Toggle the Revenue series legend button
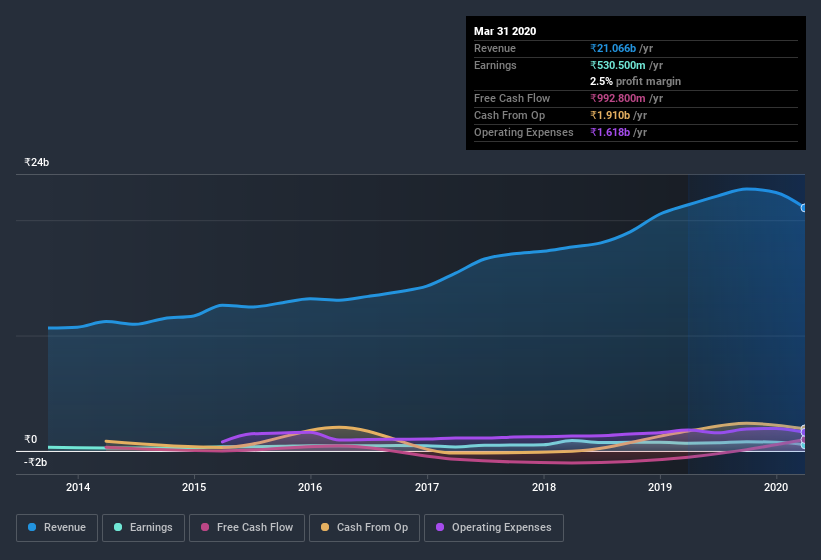Screen dimensions: 821x560 click(x=57, y=528)
